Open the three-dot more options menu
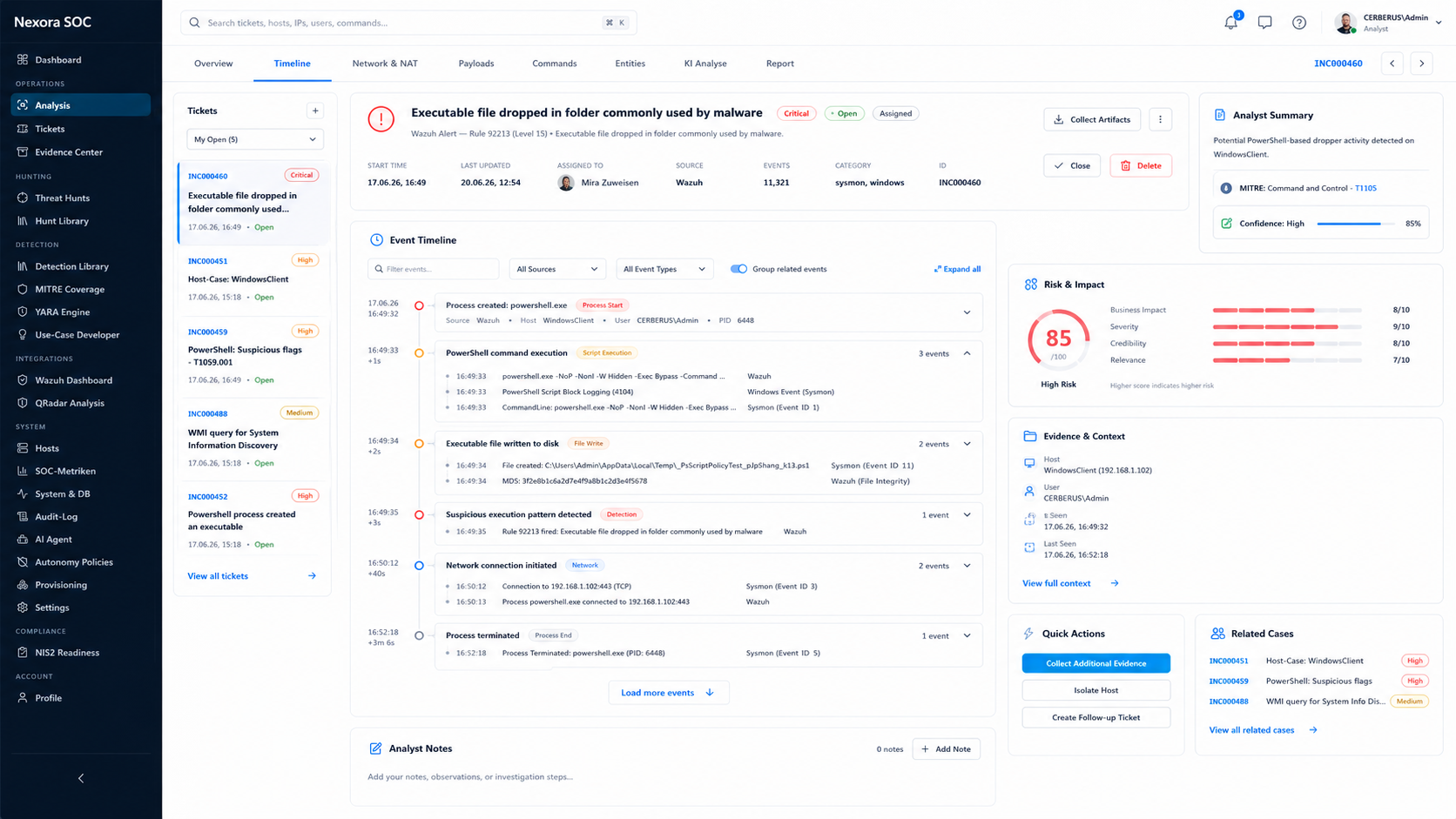Screen dimensions: 1456x819 pyautogui.click(x=1160, y=119)
